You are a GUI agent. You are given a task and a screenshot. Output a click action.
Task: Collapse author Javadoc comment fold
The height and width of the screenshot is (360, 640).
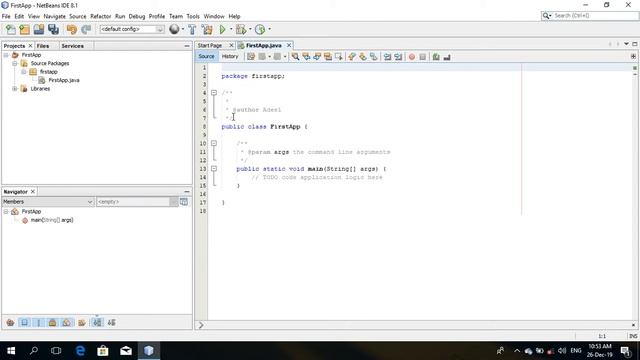[x=214, y=93]
